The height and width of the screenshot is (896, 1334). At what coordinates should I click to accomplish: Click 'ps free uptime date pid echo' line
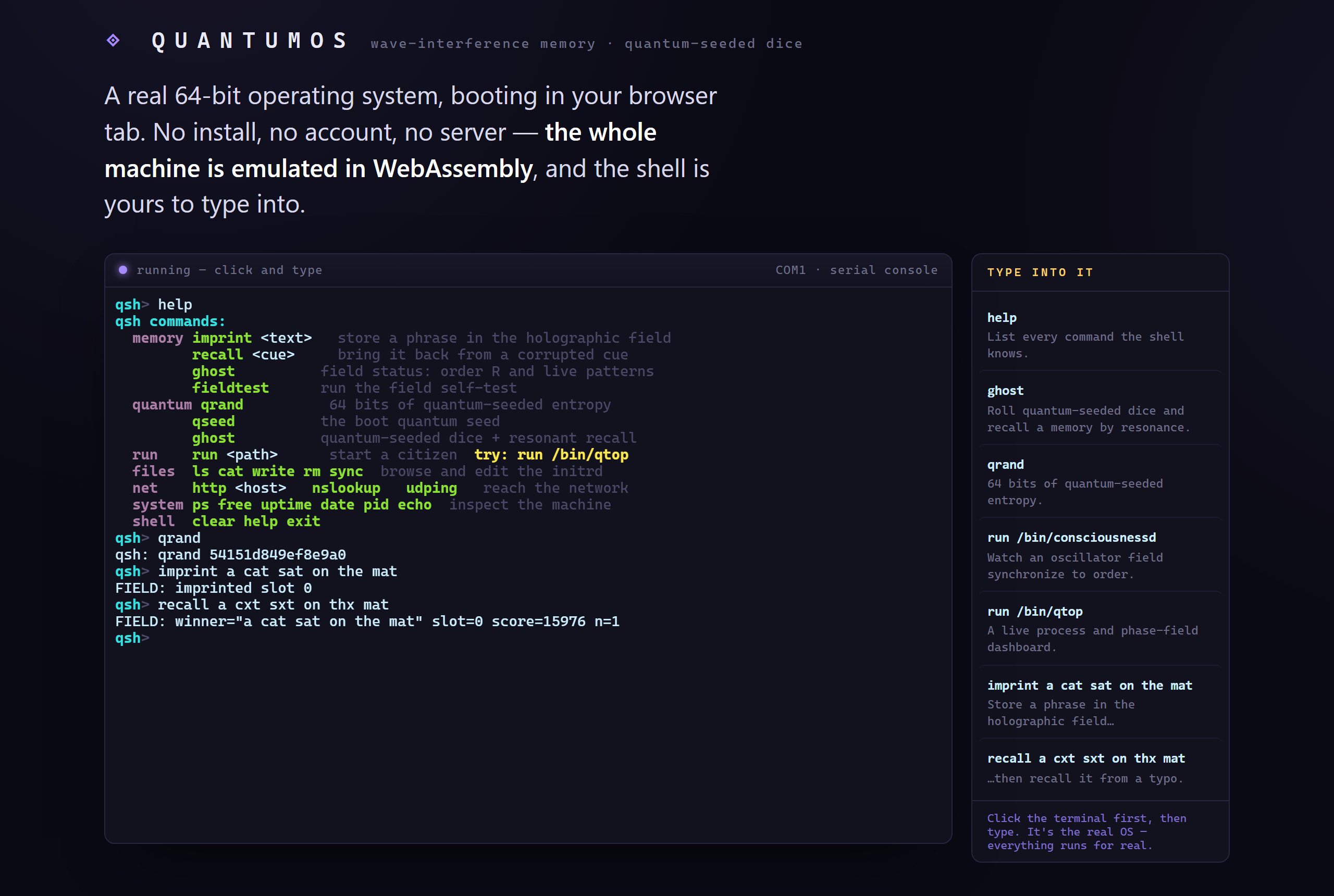point(312,505)
